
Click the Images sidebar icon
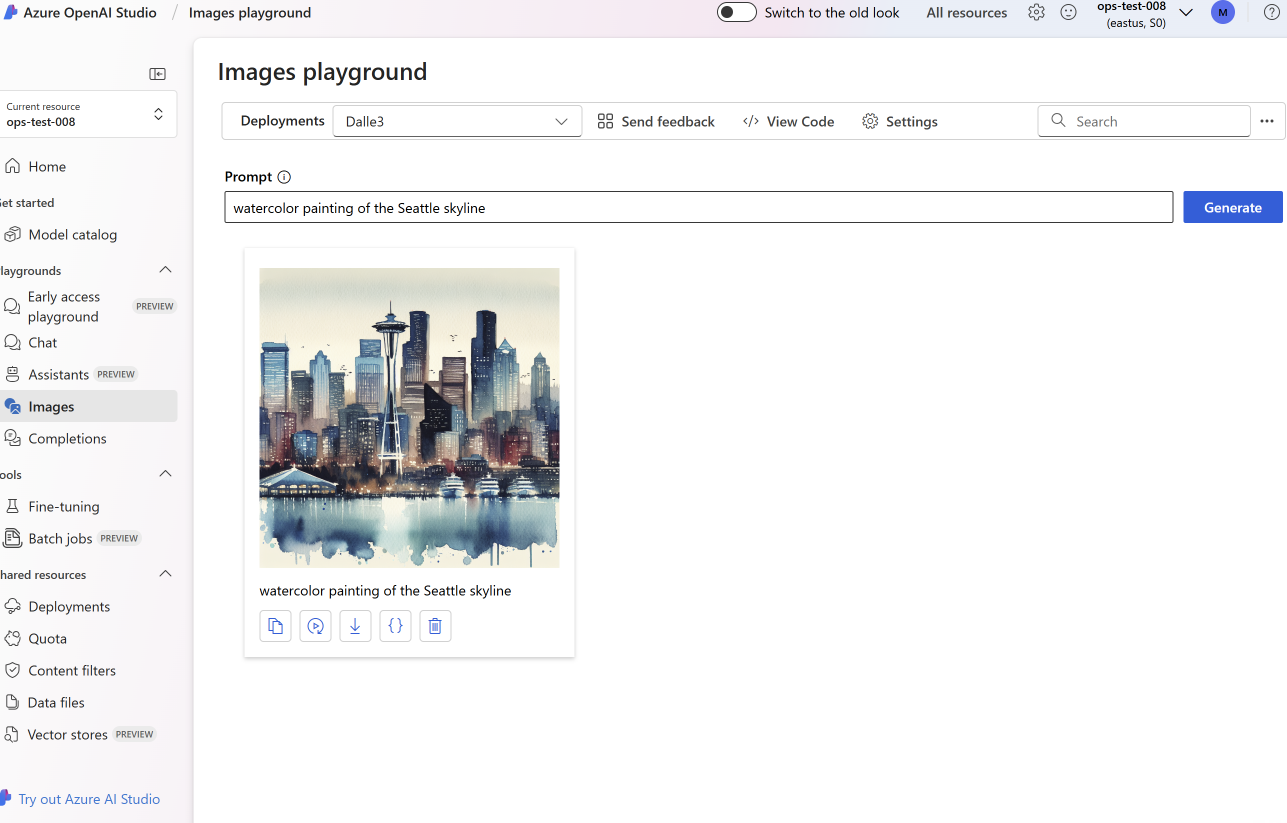12,406
